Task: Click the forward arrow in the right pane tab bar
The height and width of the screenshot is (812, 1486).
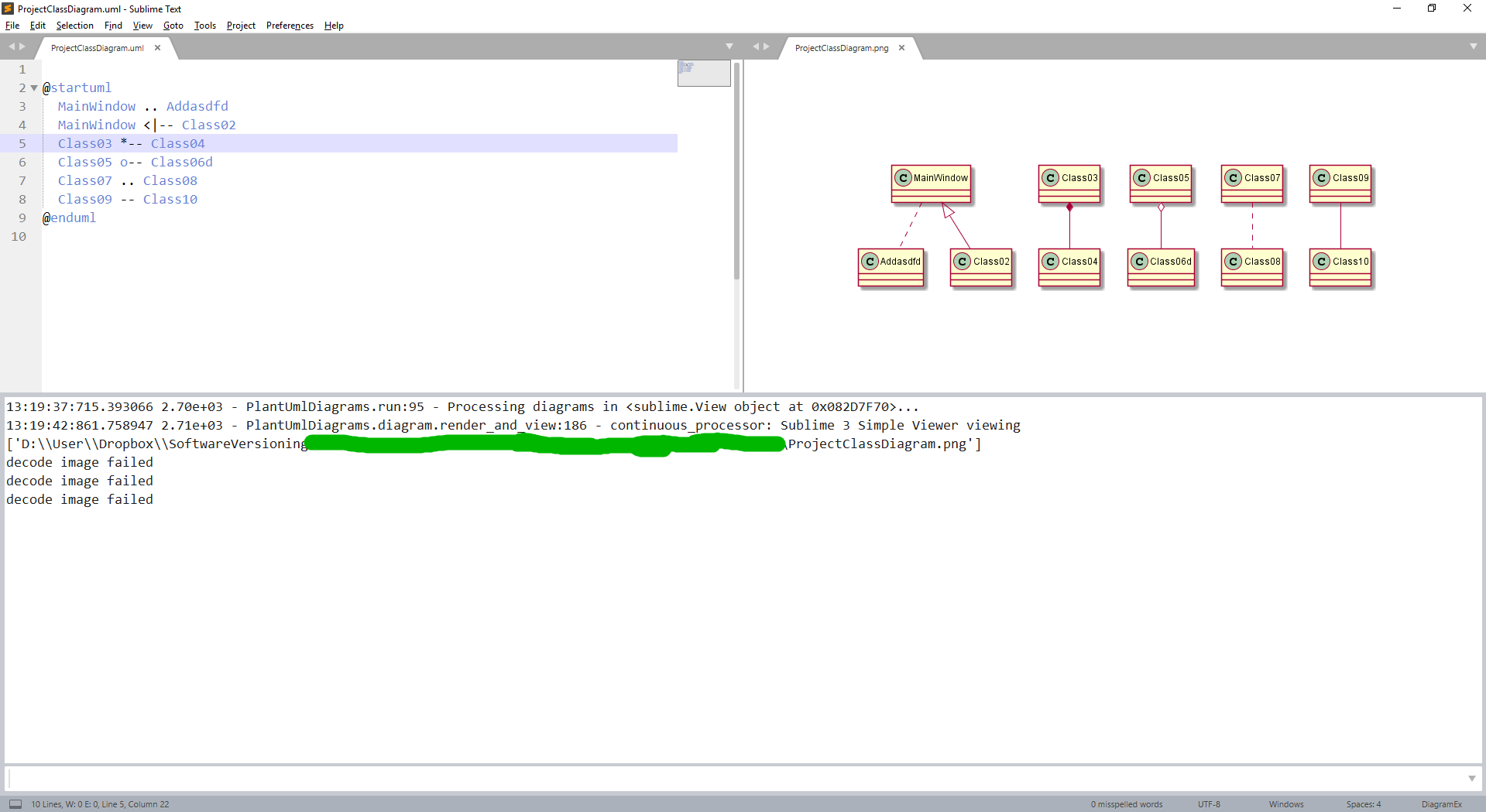Action: tap(766, 46)
